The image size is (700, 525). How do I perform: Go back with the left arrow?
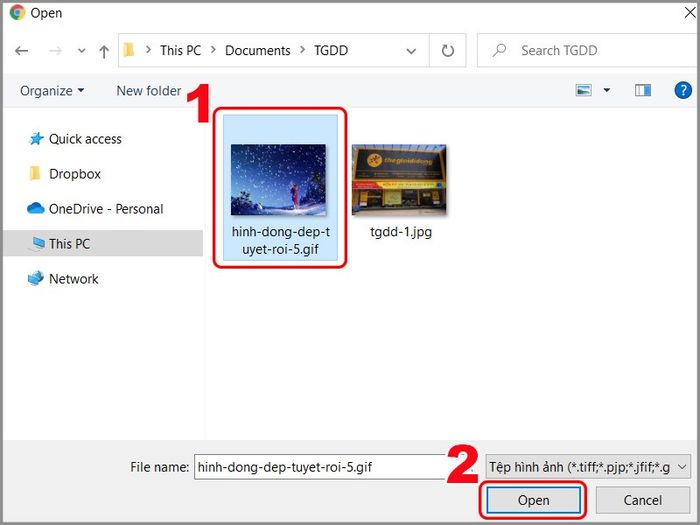(x=21, y=51)
